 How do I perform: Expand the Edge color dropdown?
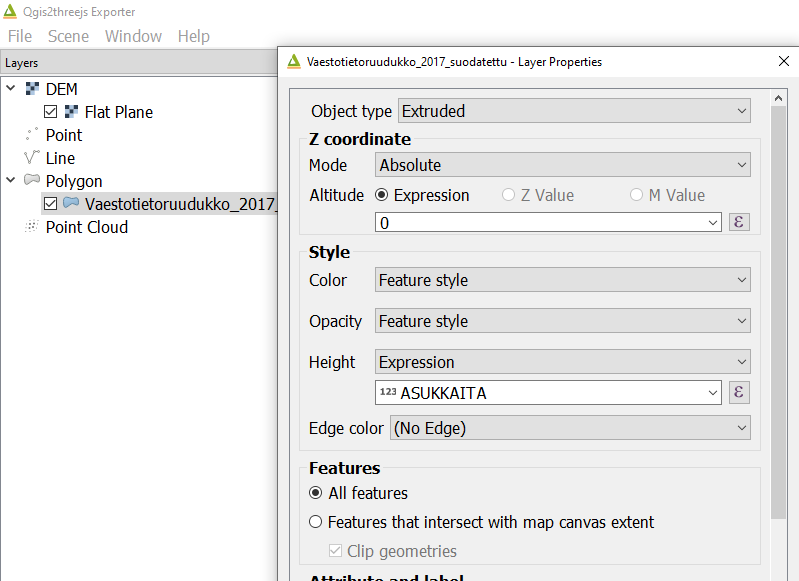[570, 428]
